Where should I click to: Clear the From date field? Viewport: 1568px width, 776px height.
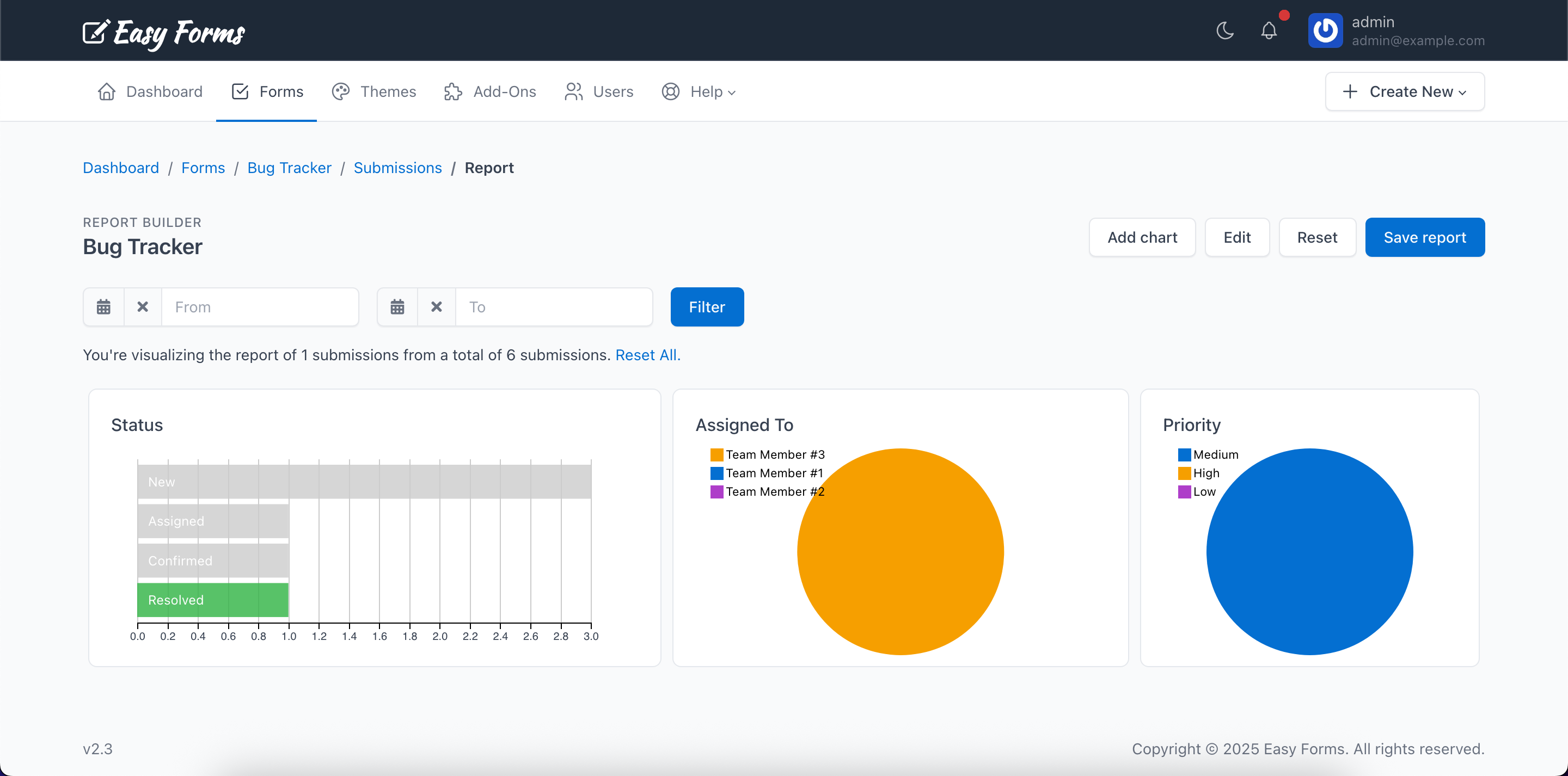(143, 307)
